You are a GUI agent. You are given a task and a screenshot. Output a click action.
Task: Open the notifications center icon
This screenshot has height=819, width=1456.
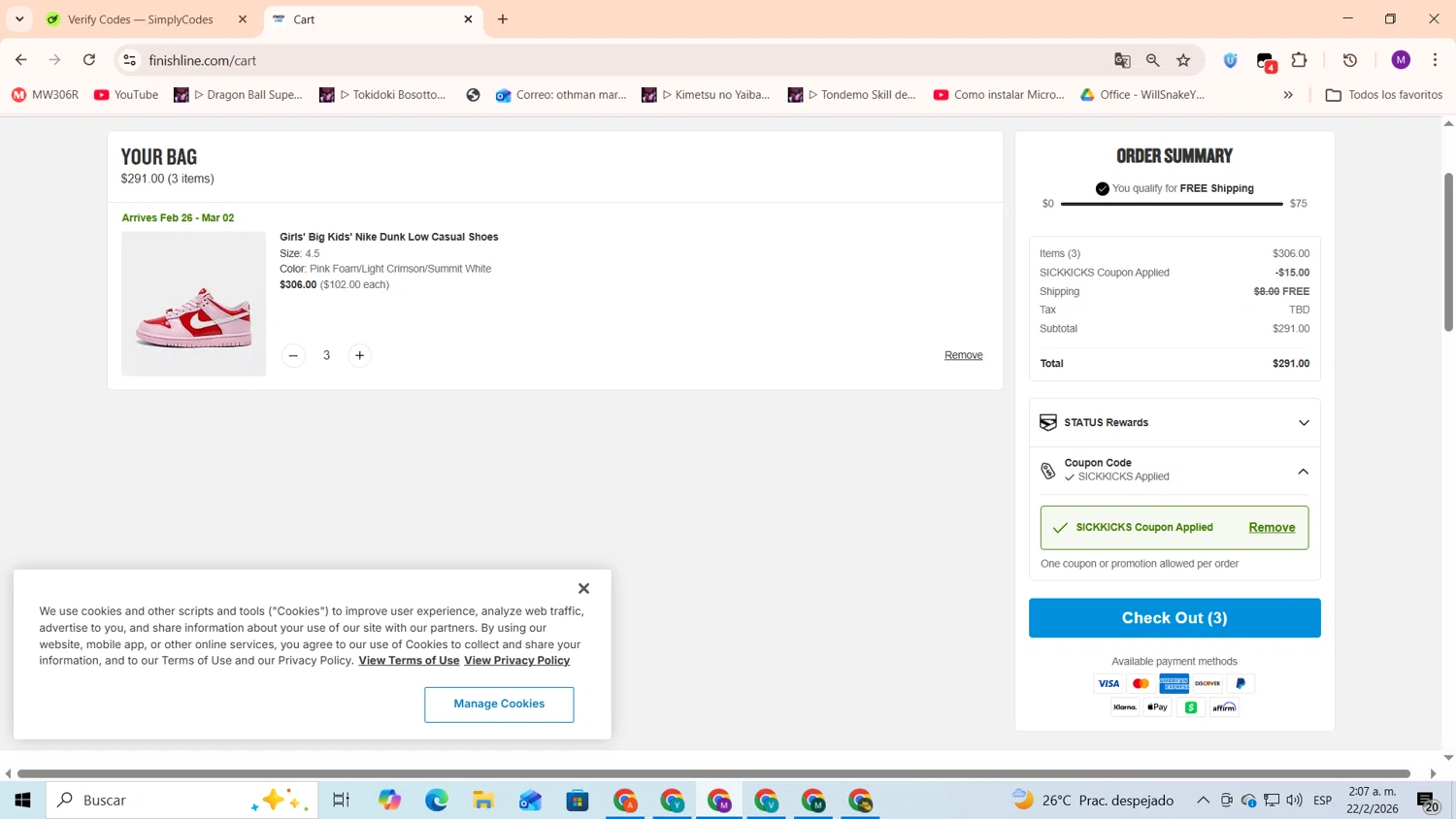coord(1428,802)
